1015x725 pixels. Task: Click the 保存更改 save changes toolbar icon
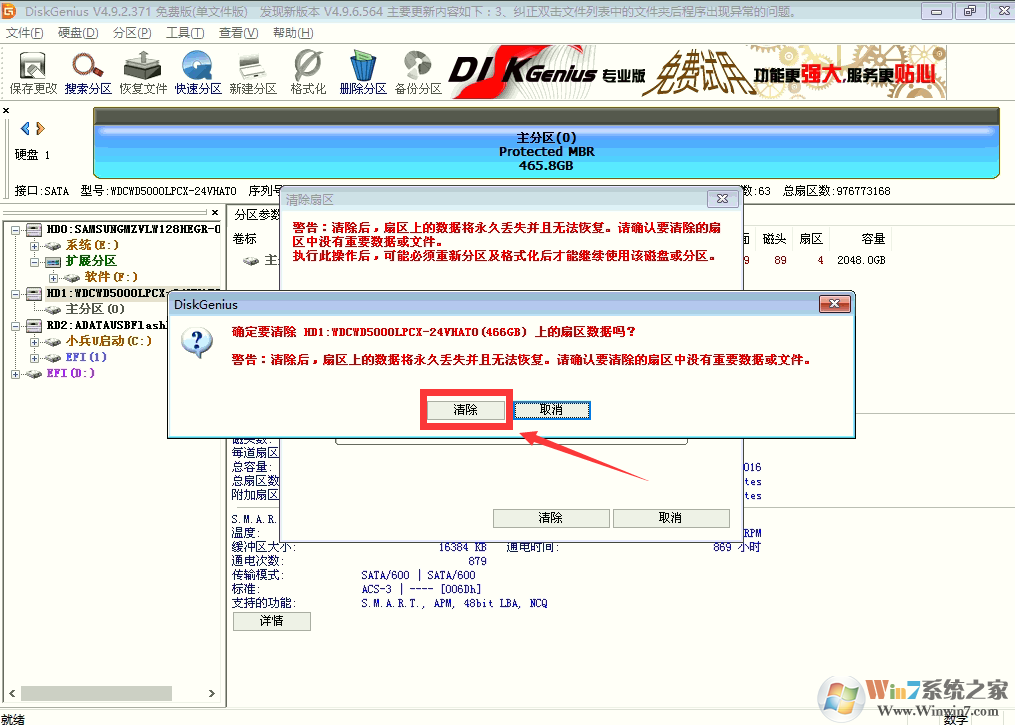coord(33,72)
